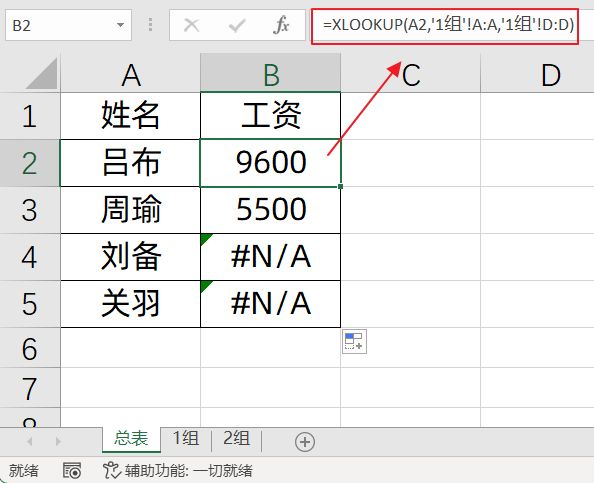Image resolution: width=594 pixels, height=483 pixels.
Task: Click 辅助功能: 一切就绪 status text
Action: pos(189,470)
